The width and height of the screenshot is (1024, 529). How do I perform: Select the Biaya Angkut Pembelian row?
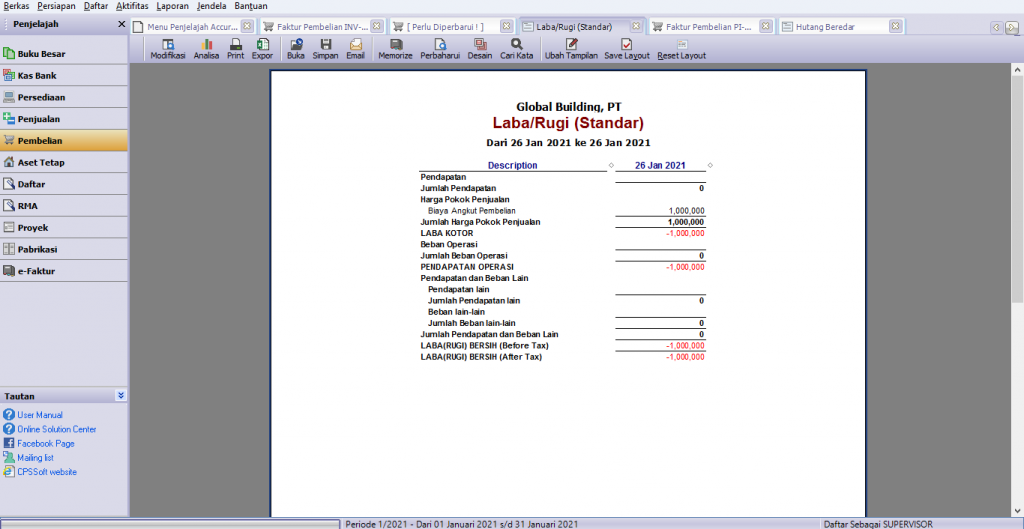click(x=562, y=210)
